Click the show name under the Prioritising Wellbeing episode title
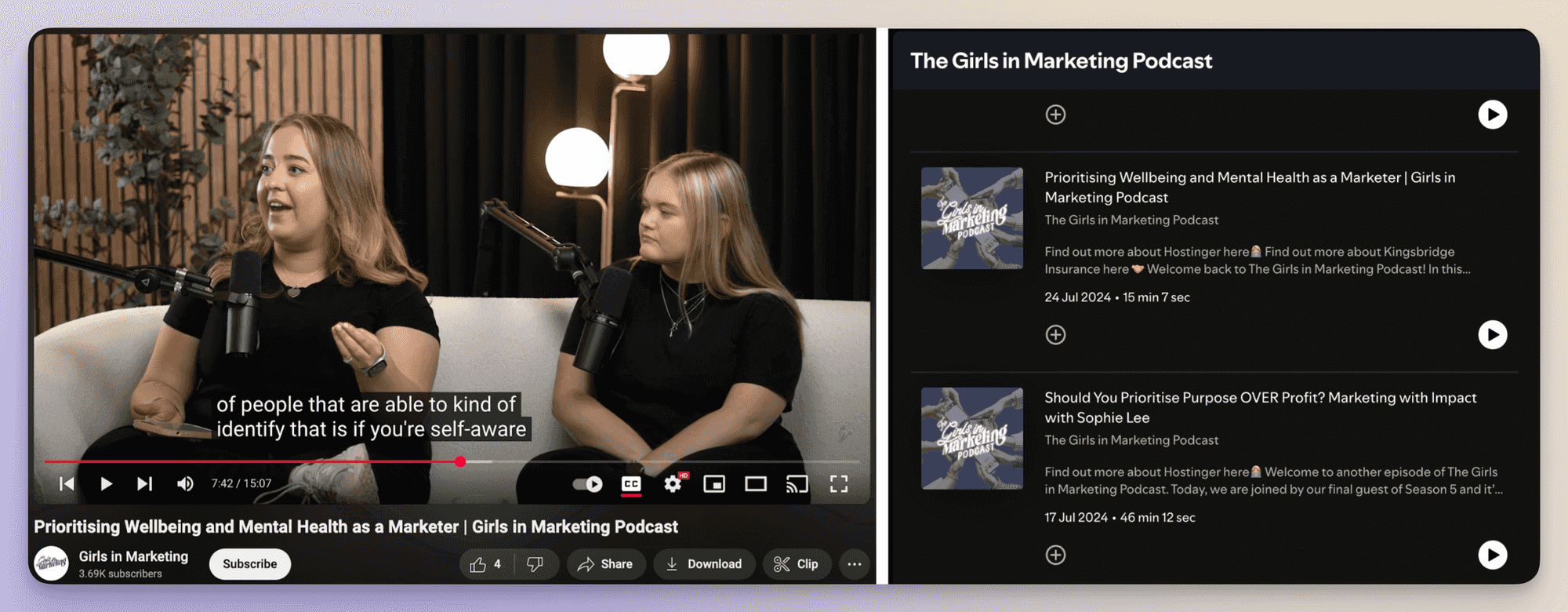The width and height of the screenshot is (1568, 612). click(1131, 220)
